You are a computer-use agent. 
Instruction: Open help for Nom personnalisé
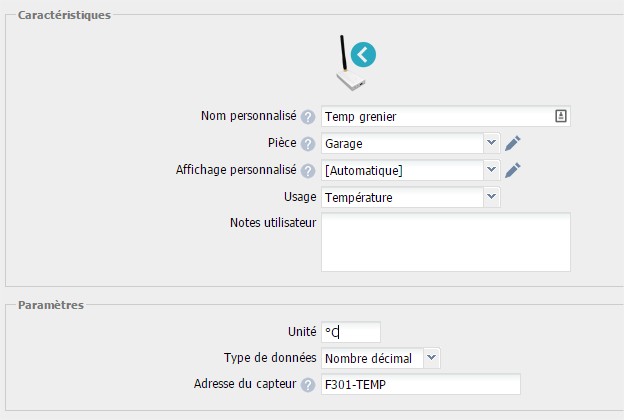point(308,117)
